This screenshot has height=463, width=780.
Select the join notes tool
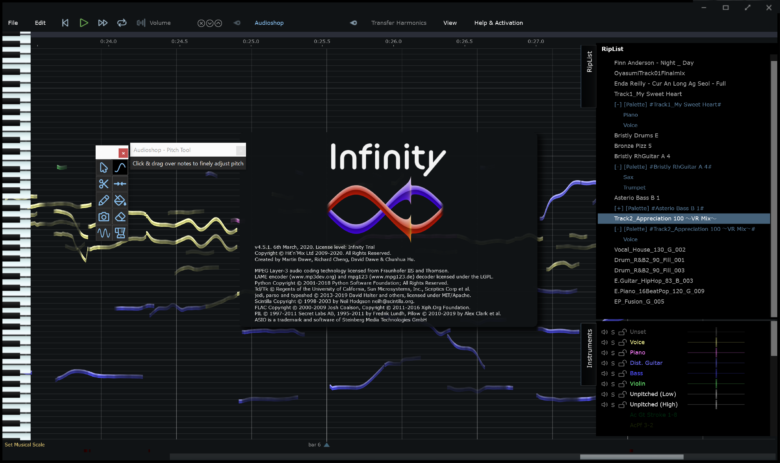tap(120, 184)
